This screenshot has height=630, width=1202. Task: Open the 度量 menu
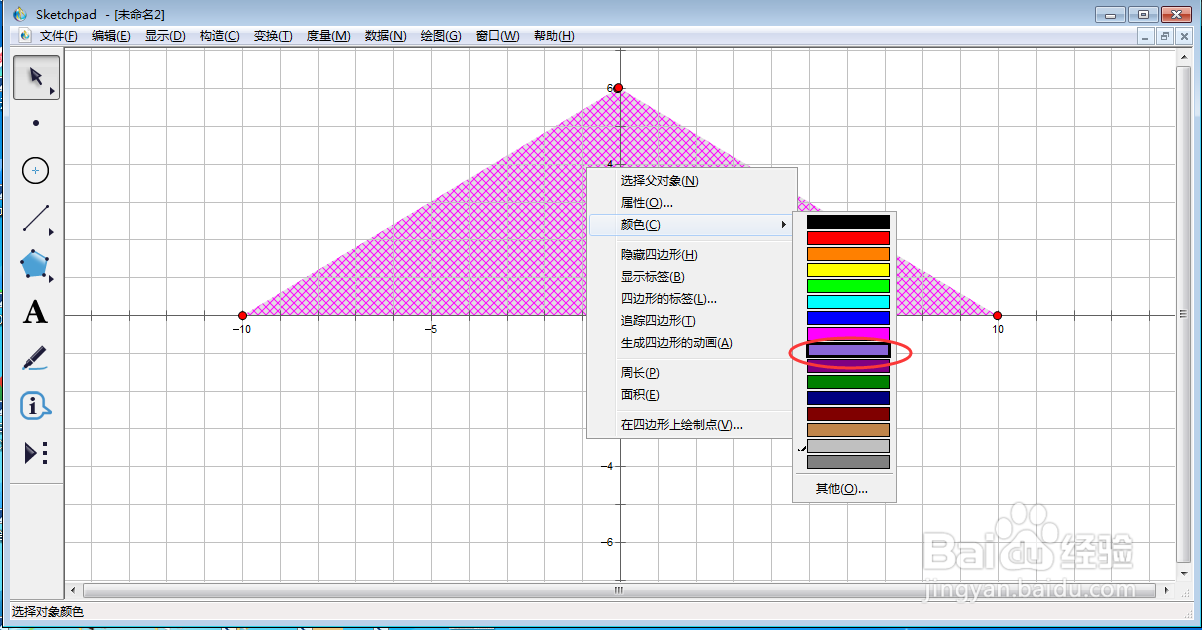pos(330,35)
